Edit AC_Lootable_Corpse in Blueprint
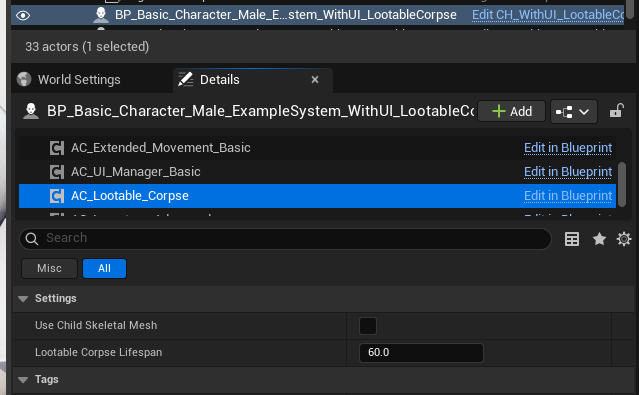The image size is (639, 395). click(x=568, y=196)
